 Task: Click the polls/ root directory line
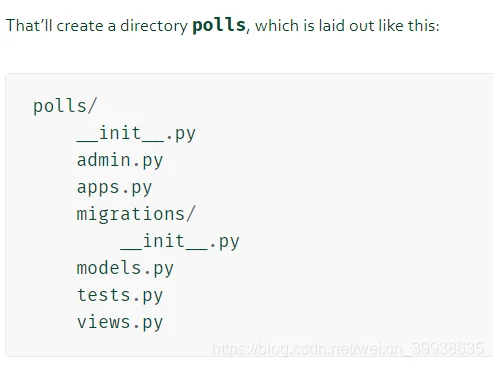65,106
